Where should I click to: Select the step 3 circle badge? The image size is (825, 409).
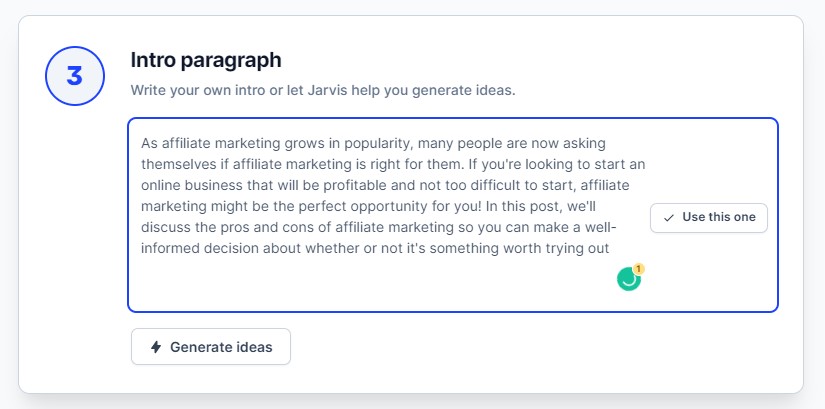(x=75, y=76)
